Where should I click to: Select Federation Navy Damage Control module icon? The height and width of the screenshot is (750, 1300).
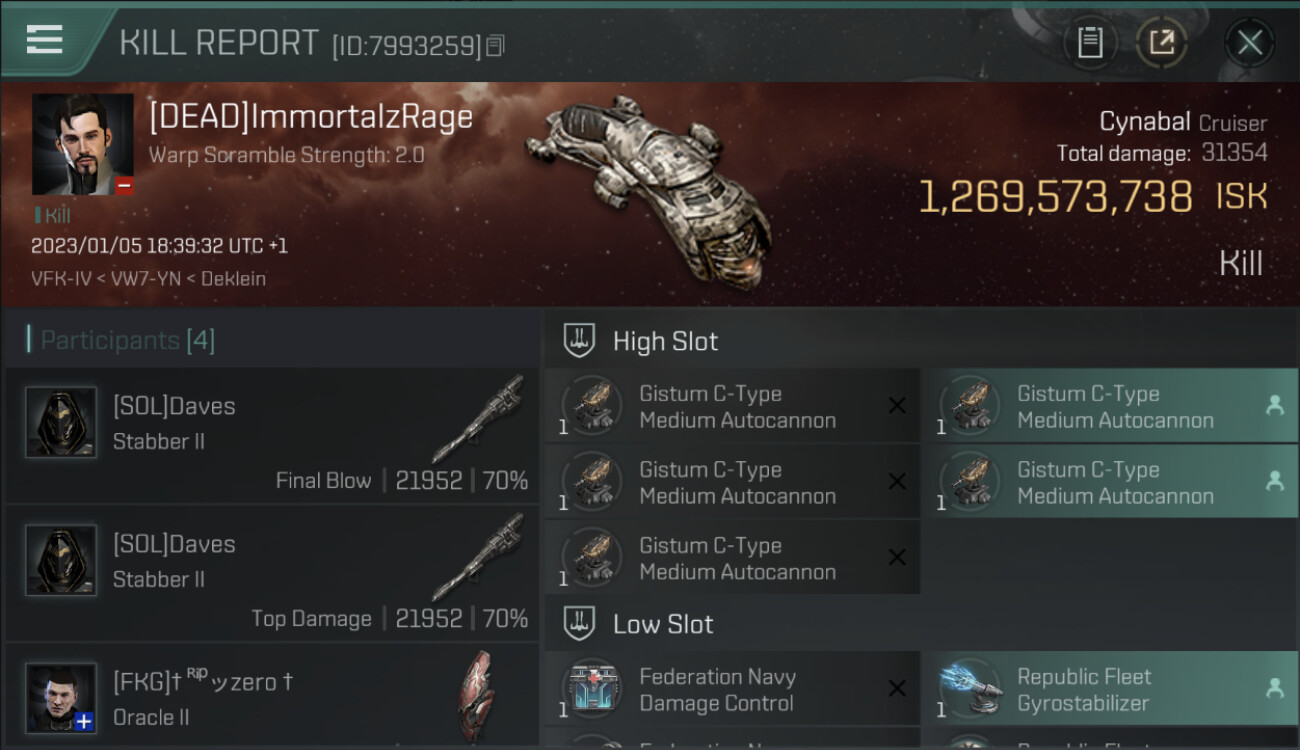[591, 689]
